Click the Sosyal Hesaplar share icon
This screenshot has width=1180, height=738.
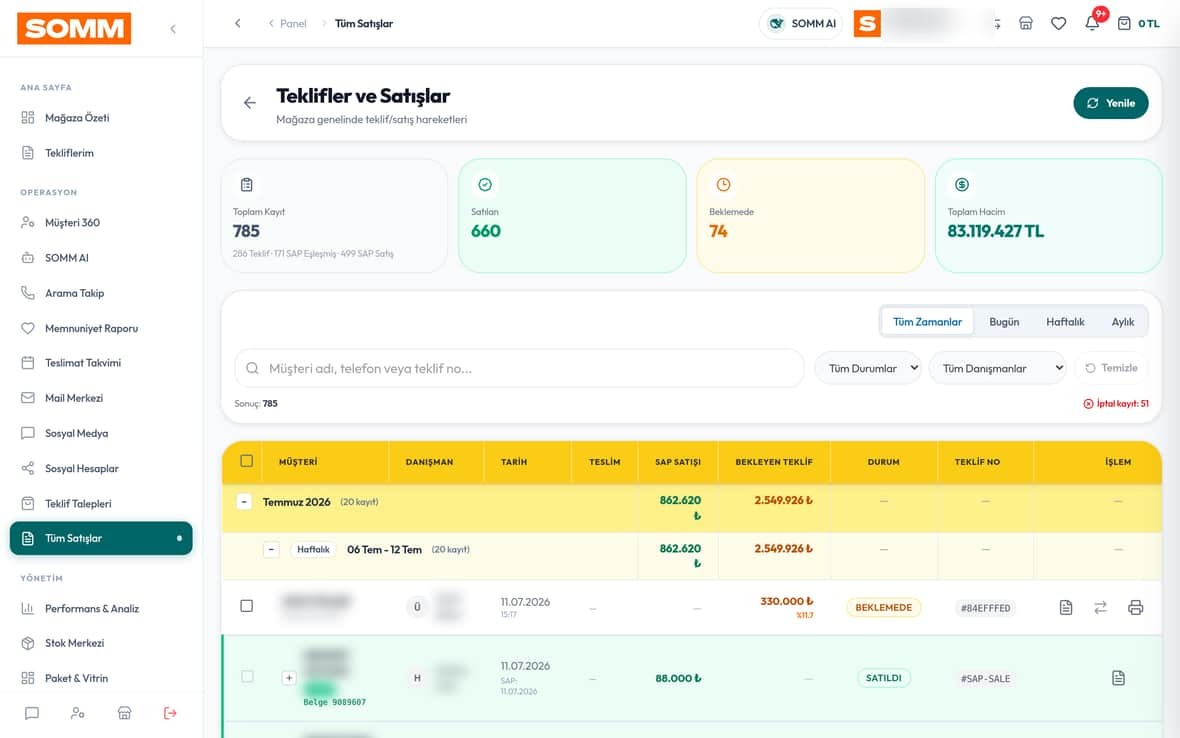[28, 468]
